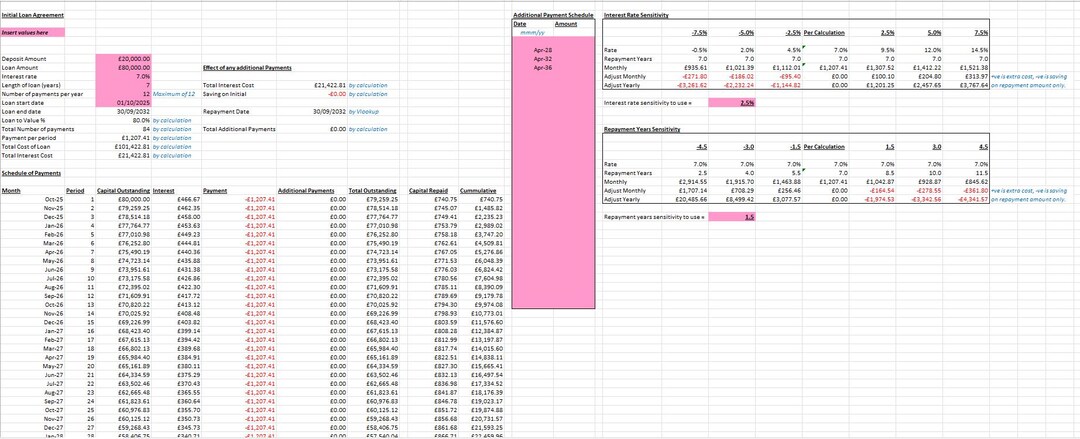Screen dimensions: 1080x439
Task: Click the Loan end date value 30/09/2032
Action: click(x=135, y=111)
